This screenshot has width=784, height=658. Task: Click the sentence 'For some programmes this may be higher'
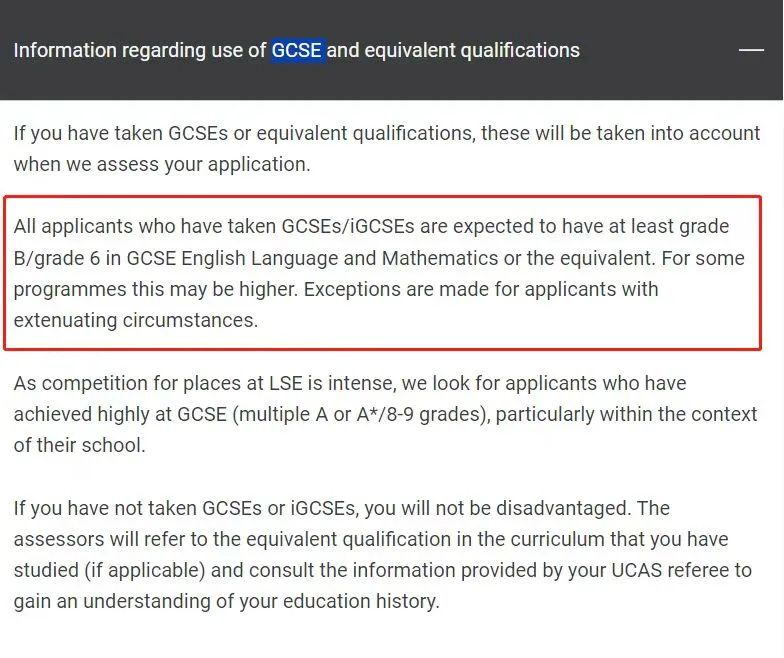379,274
